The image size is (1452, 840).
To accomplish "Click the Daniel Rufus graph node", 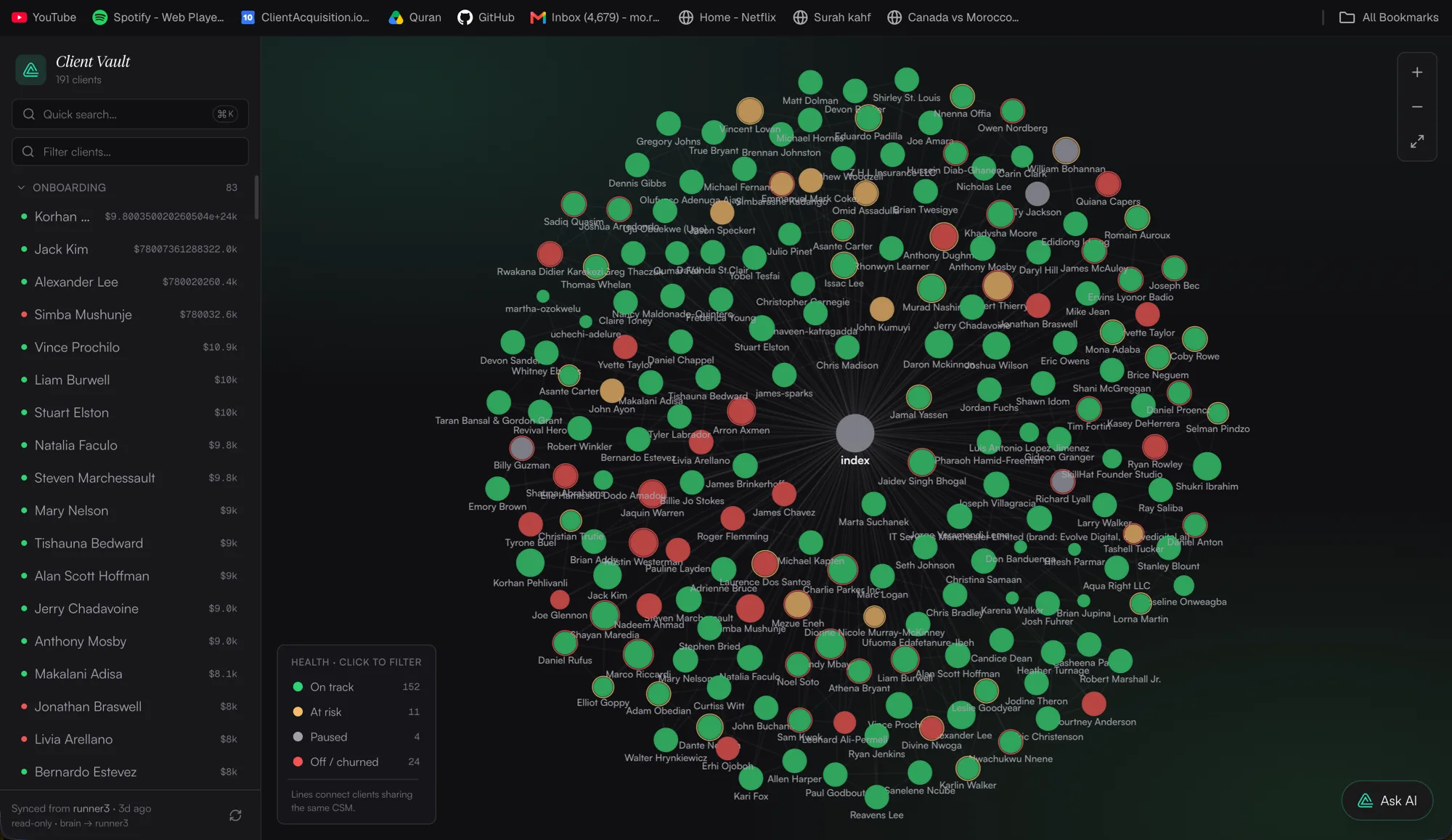I will click(565, 643).
